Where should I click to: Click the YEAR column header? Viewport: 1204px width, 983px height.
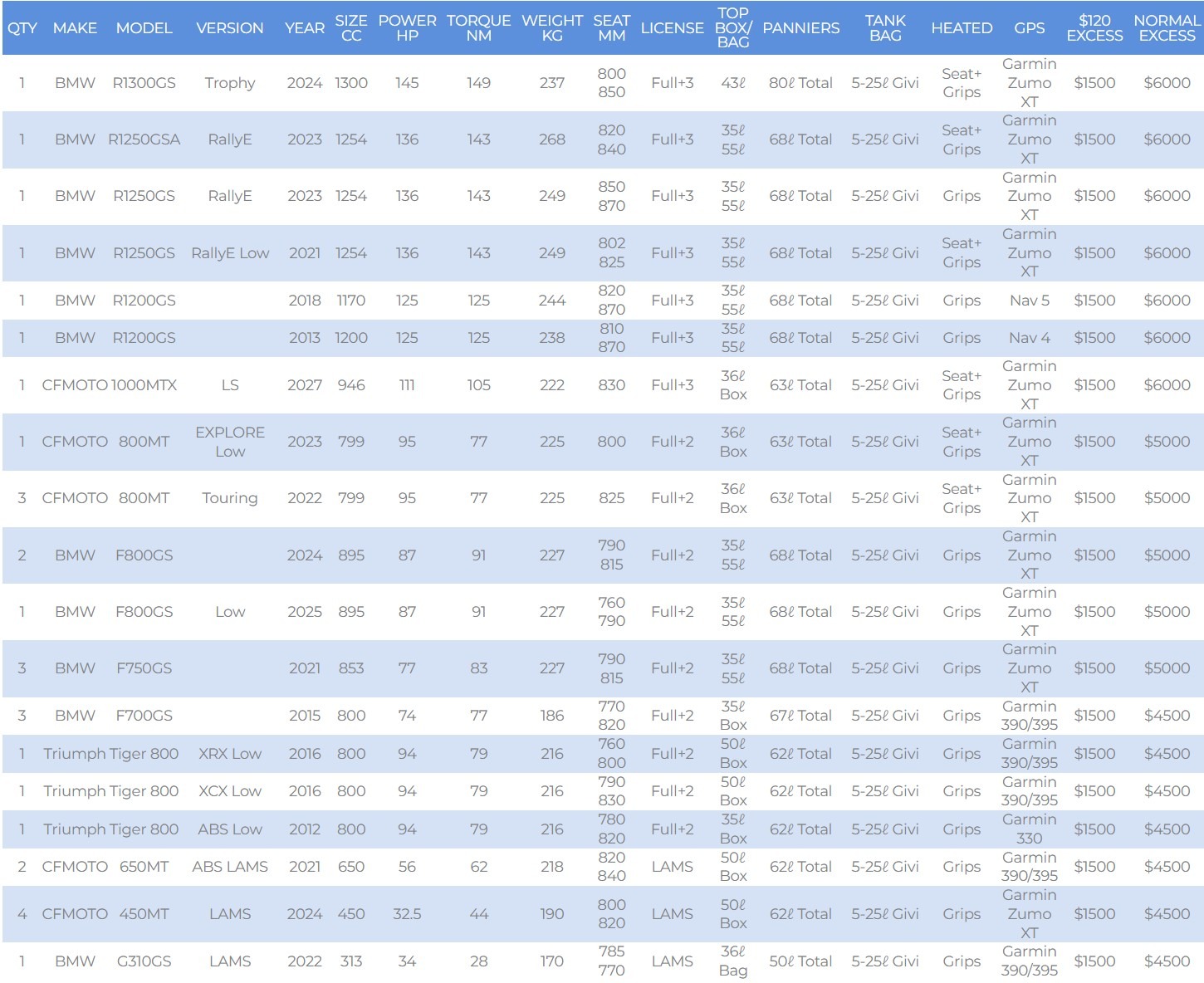tap(305, 28)
